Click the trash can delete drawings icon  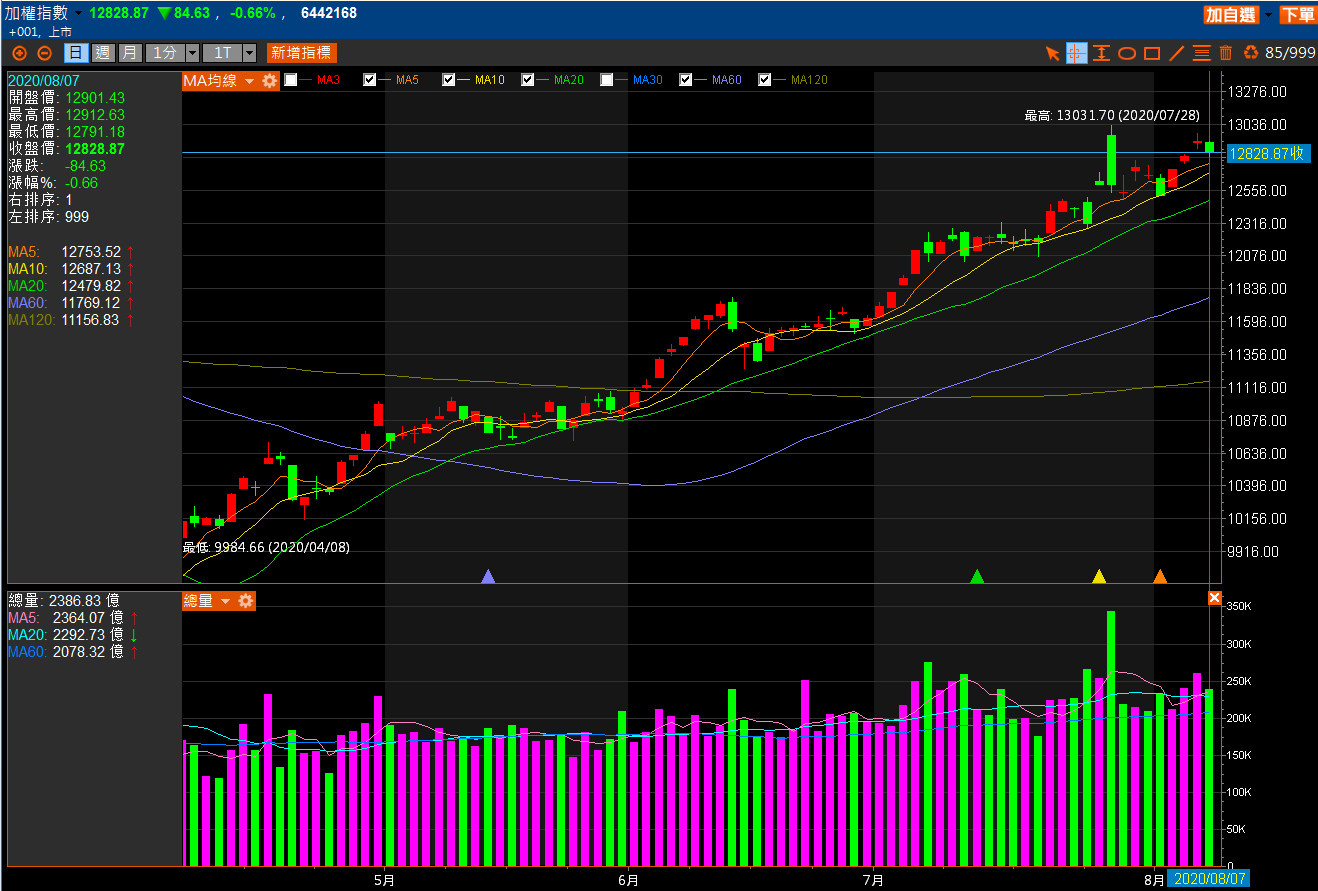(x=1225, y=53)
